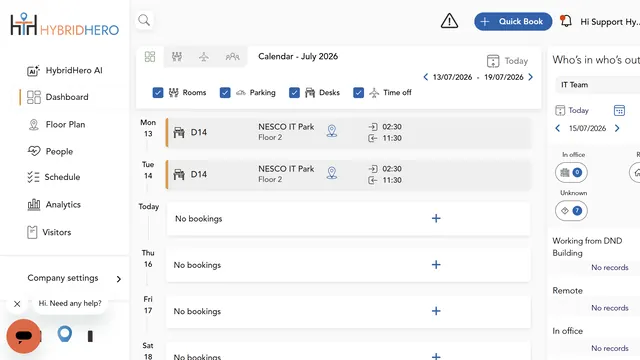Open the Analytics page

(x=54, y=204)
